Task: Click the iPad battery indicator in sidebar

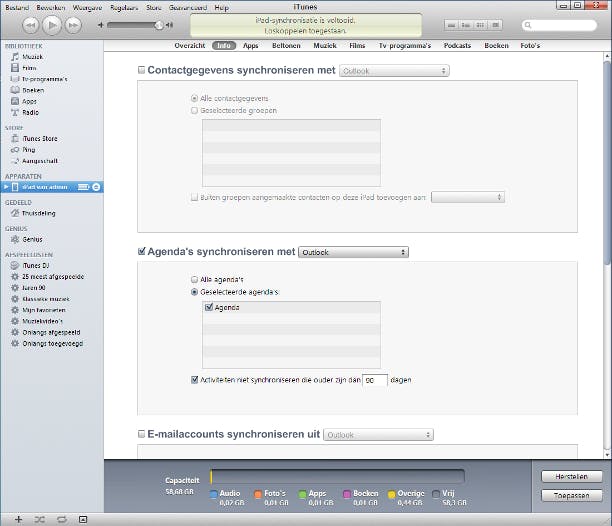Action: coord(83,187)
